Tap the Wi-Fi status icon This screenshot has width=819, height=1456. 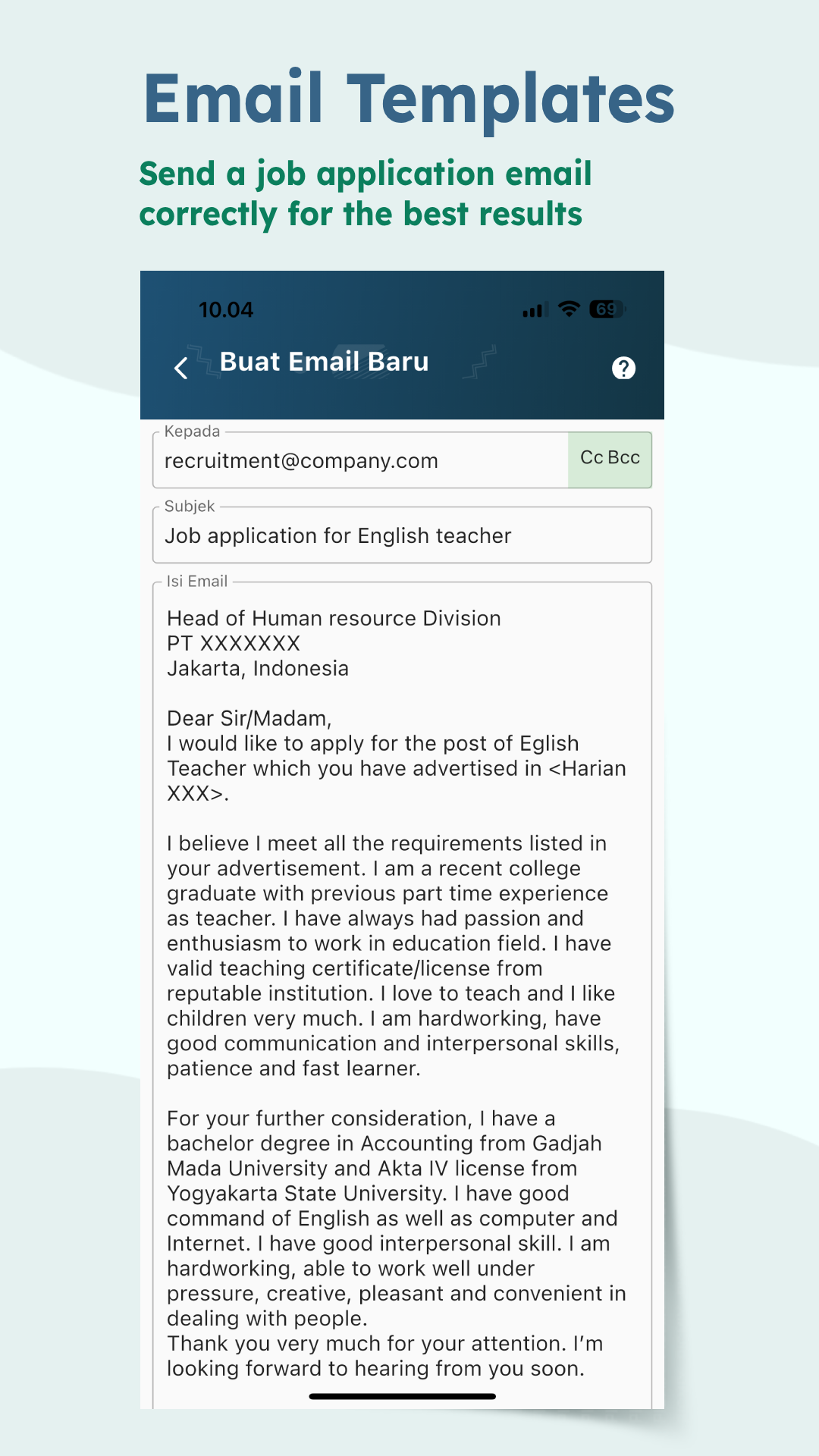569,309
